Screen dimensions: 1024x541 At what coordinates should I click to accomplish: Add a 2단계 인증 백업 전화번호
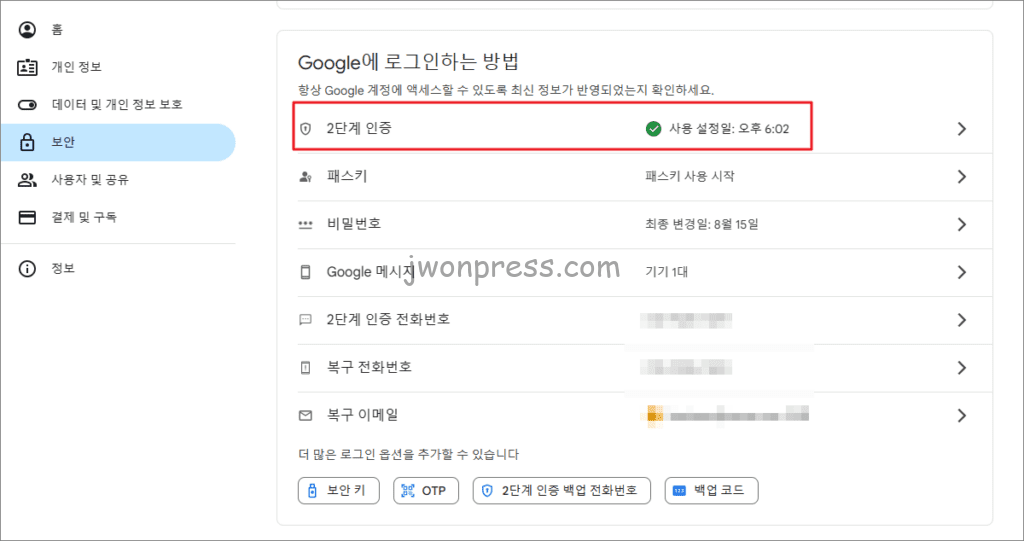562,491
